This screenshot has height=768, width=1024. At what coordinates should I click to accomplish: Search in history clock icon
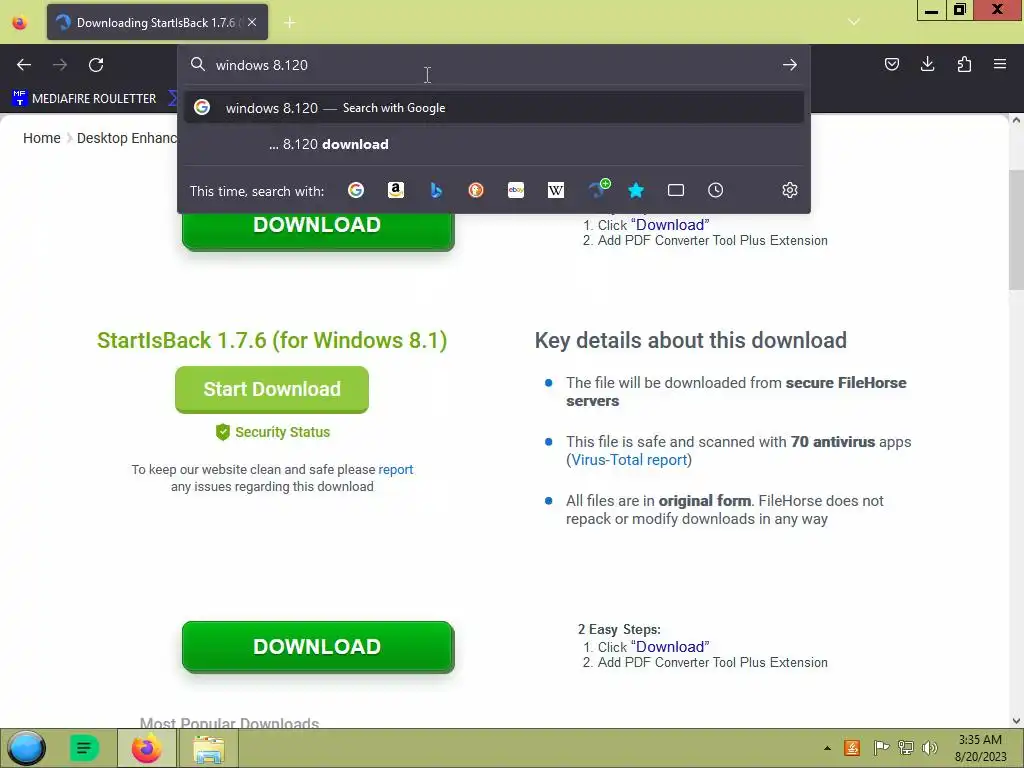click(716, 190)
